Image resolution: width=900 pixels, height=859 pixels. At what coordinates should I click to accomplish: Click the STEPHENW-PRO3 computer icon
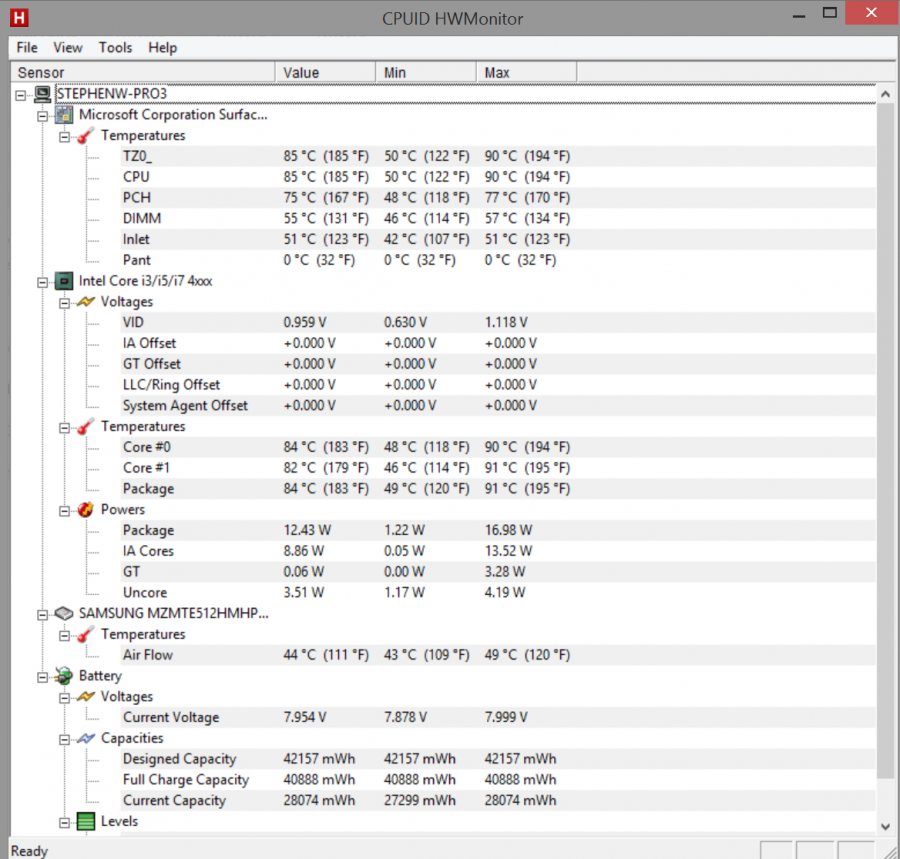pos(43,94)
